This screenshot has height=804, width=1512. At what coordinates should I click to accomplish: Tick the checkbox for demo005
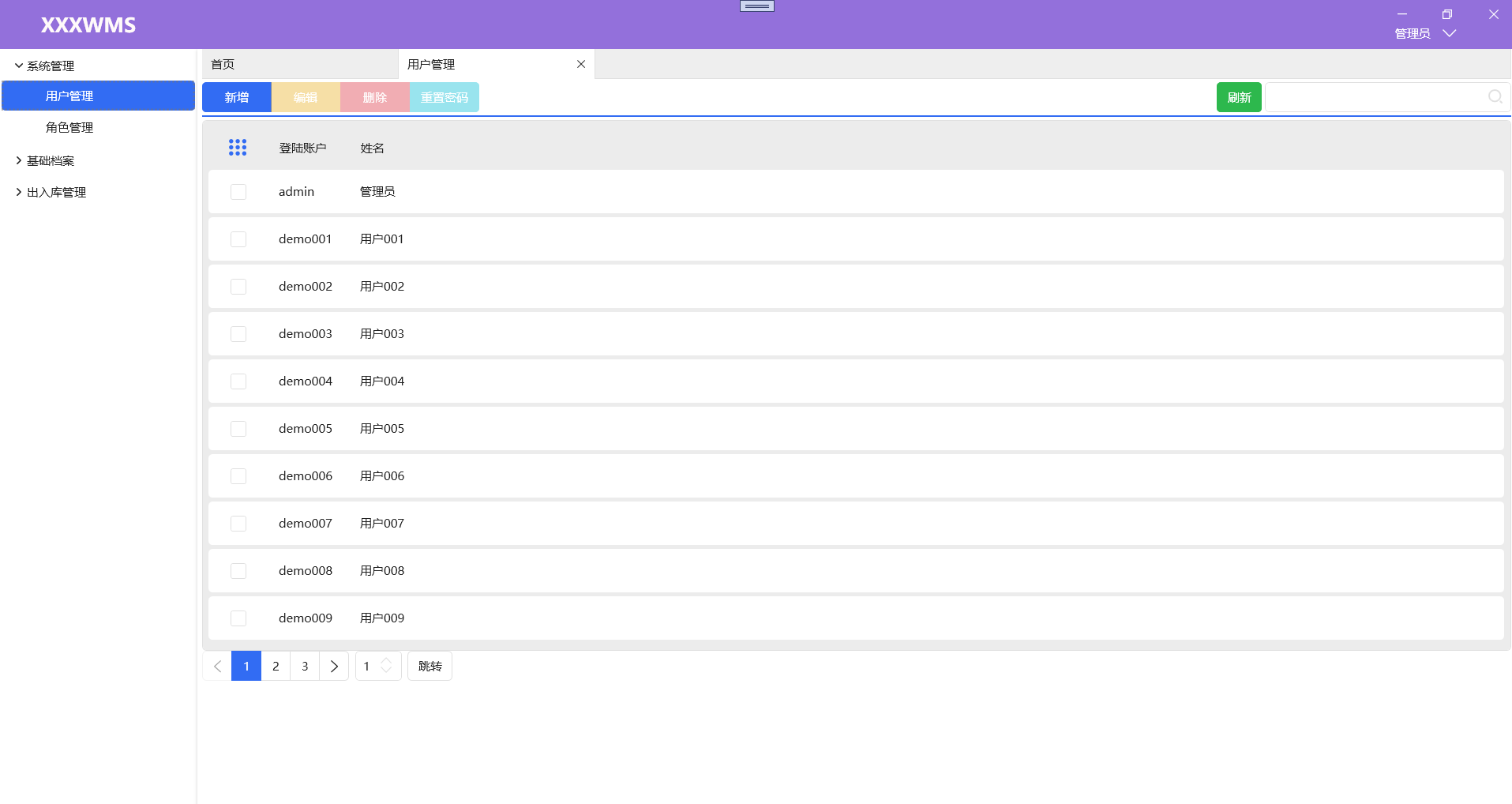coord(238,429)
